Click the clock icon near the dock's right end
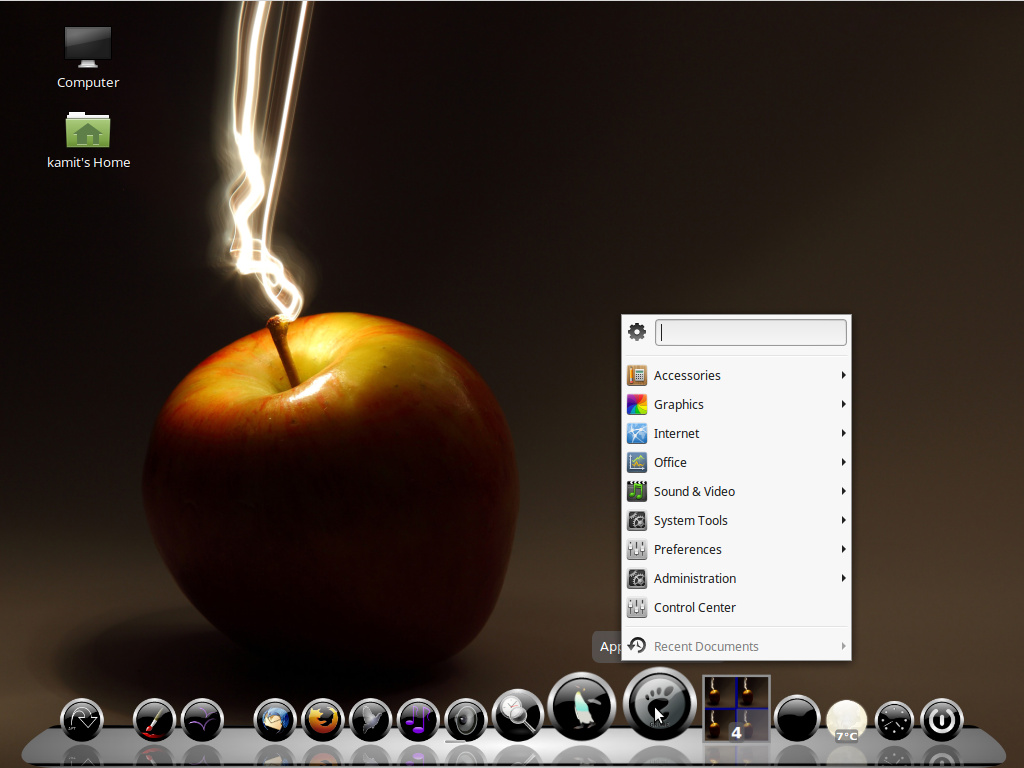 point(893,718)
